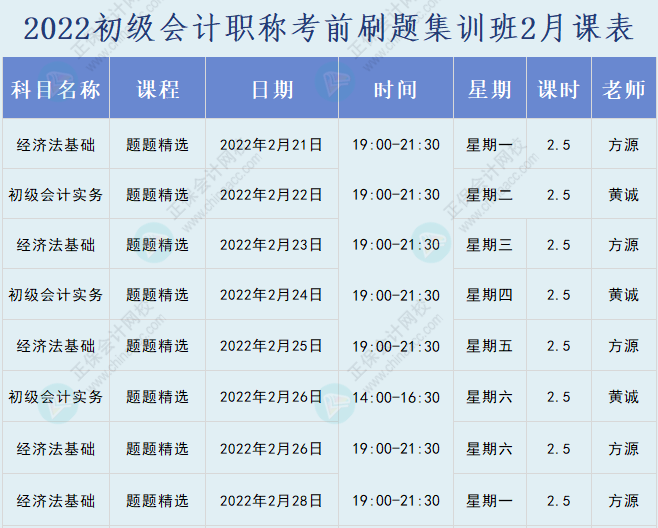Click 初级会计实务 in the 星期六 afternoon row
Viewport: 658px width, 528px height.
56,397
